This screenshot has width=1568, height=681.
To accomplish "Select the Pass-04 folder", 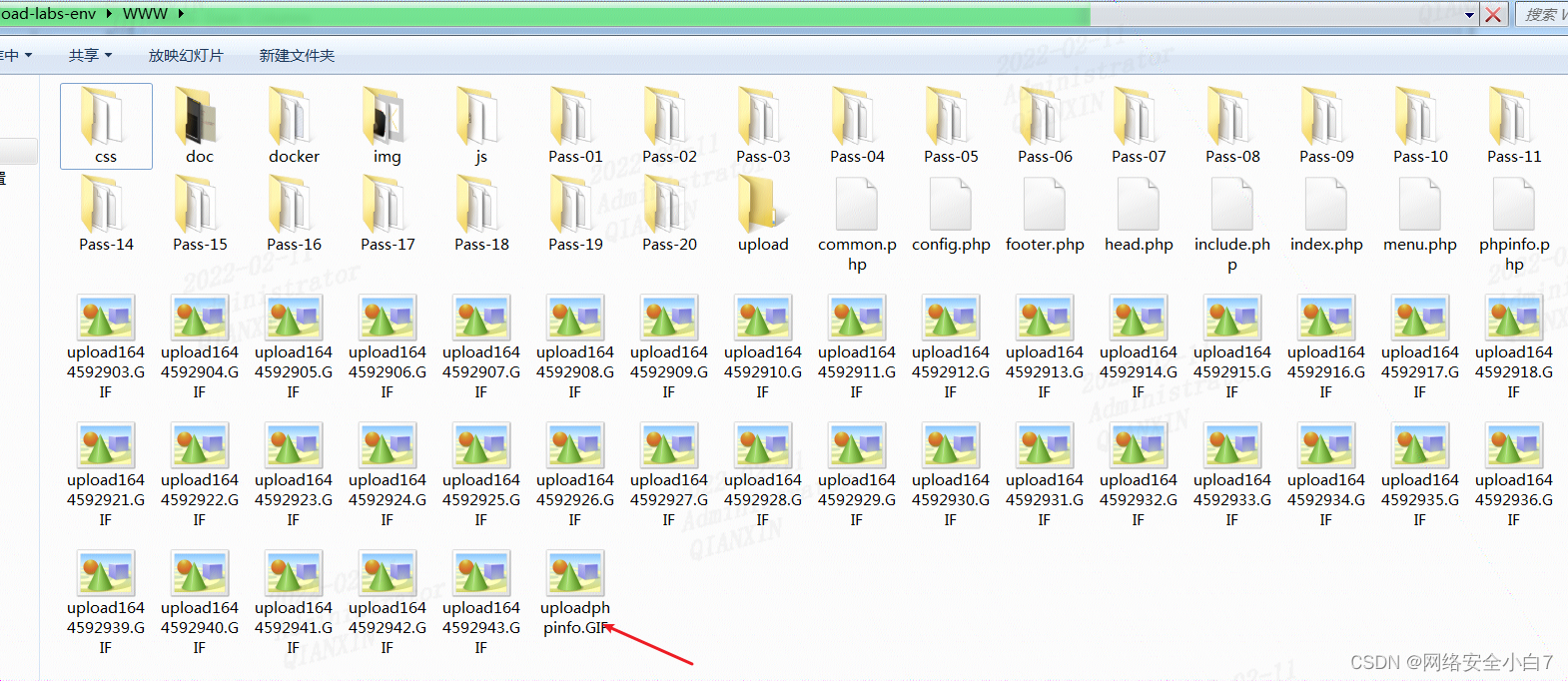I will 857,126.
